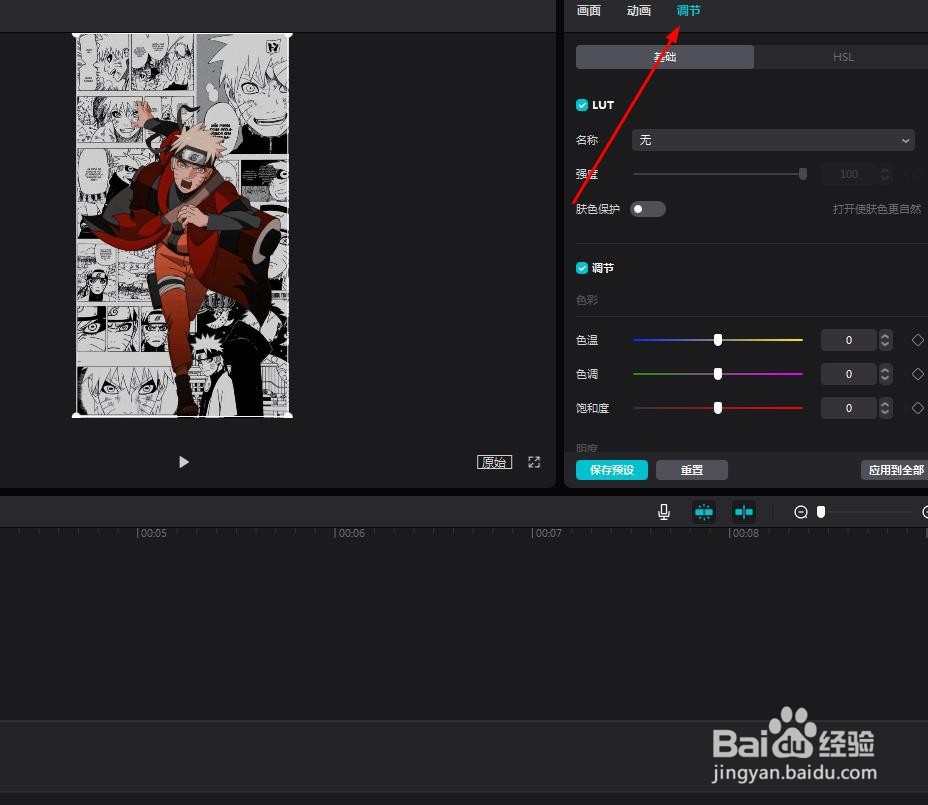Click the 饱和度 value input field

pyautogui.click(x=848, y=408)
